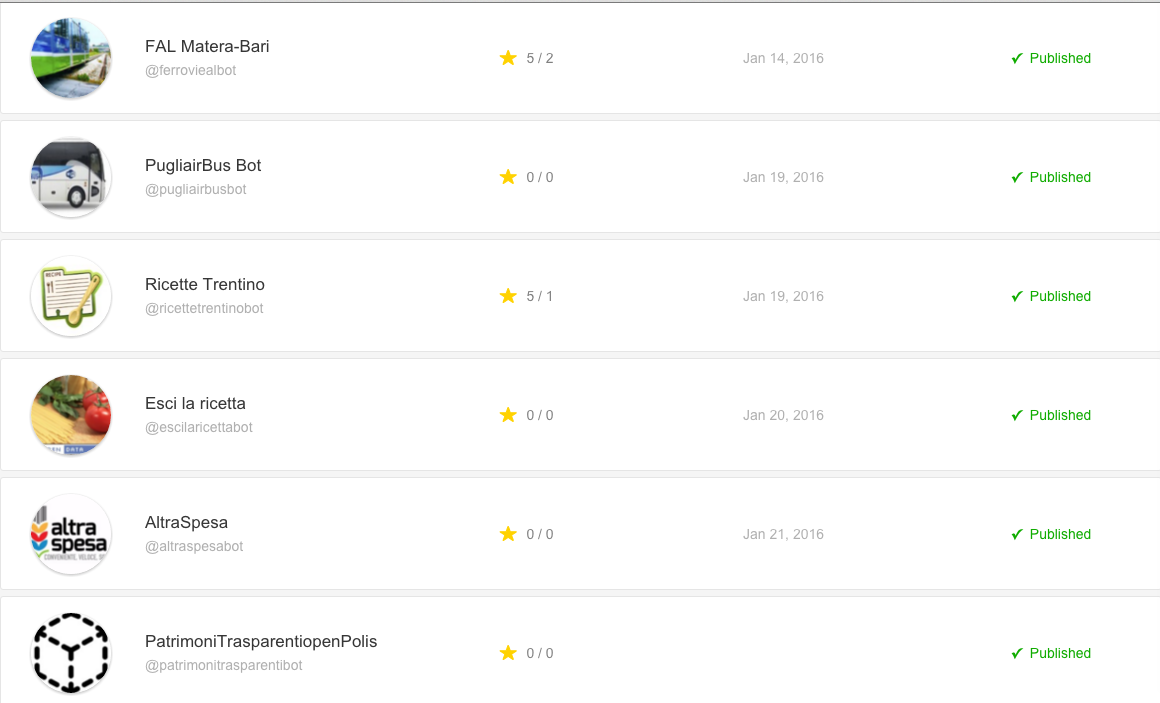The image size is (1160, 703).
Task: Select the star icon in AltraSpesa row
Action: click(x=508, y=534)
